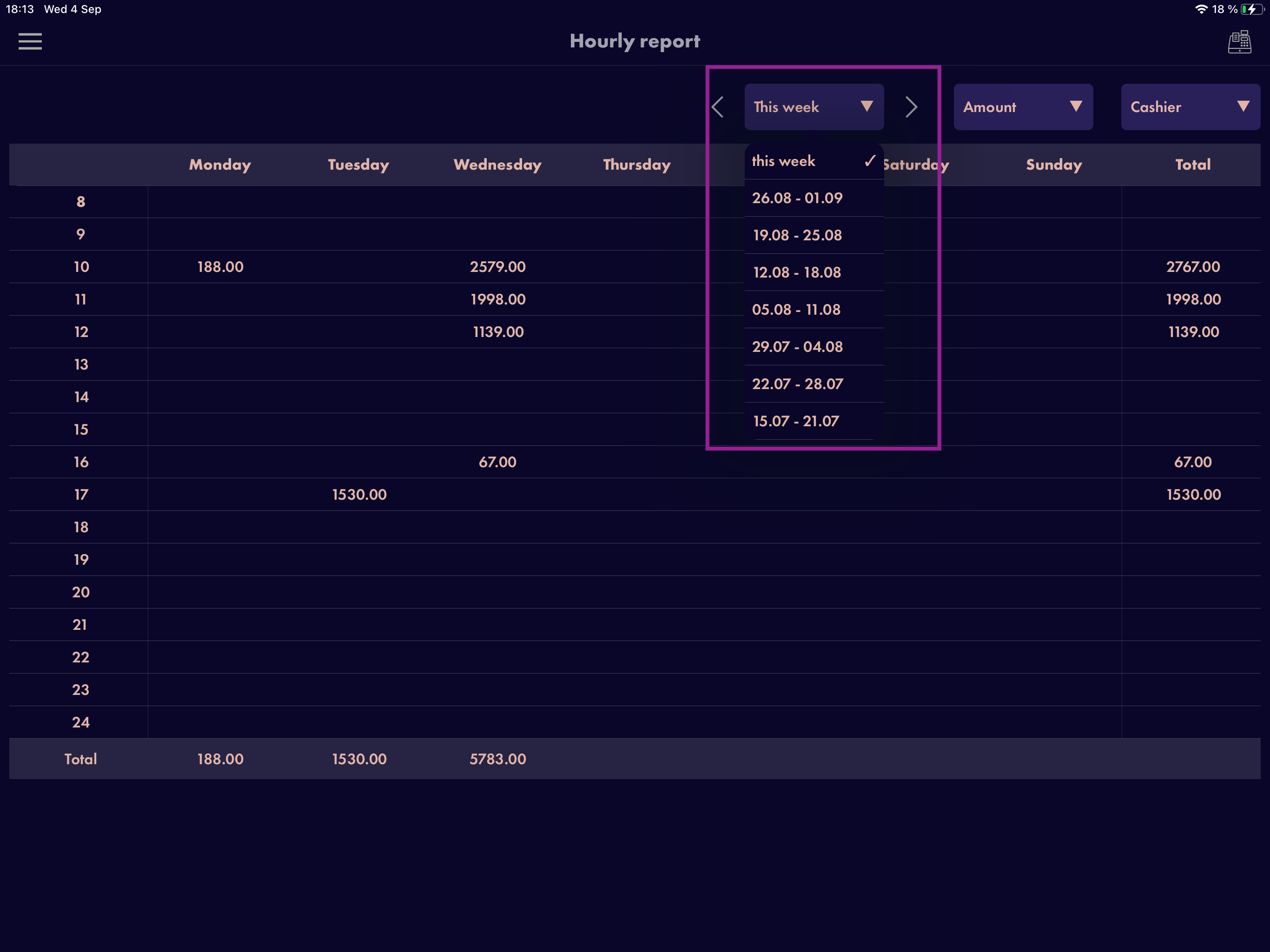This screenshot has height=952, width=1270.
Task: Click Wednesday 2579.00 cell
Action: pos(498,267)
